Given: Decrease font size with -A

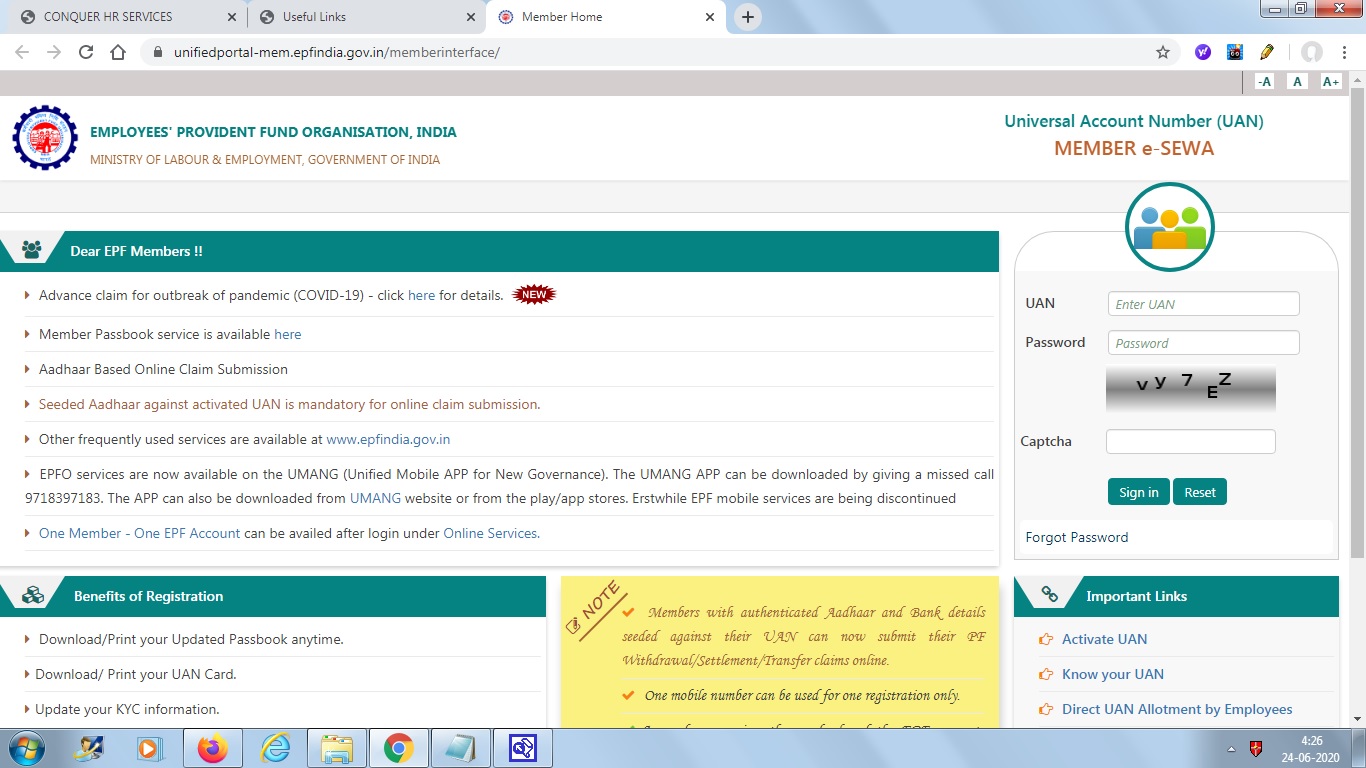Looking at the screenshot, I should (1265, 82).
